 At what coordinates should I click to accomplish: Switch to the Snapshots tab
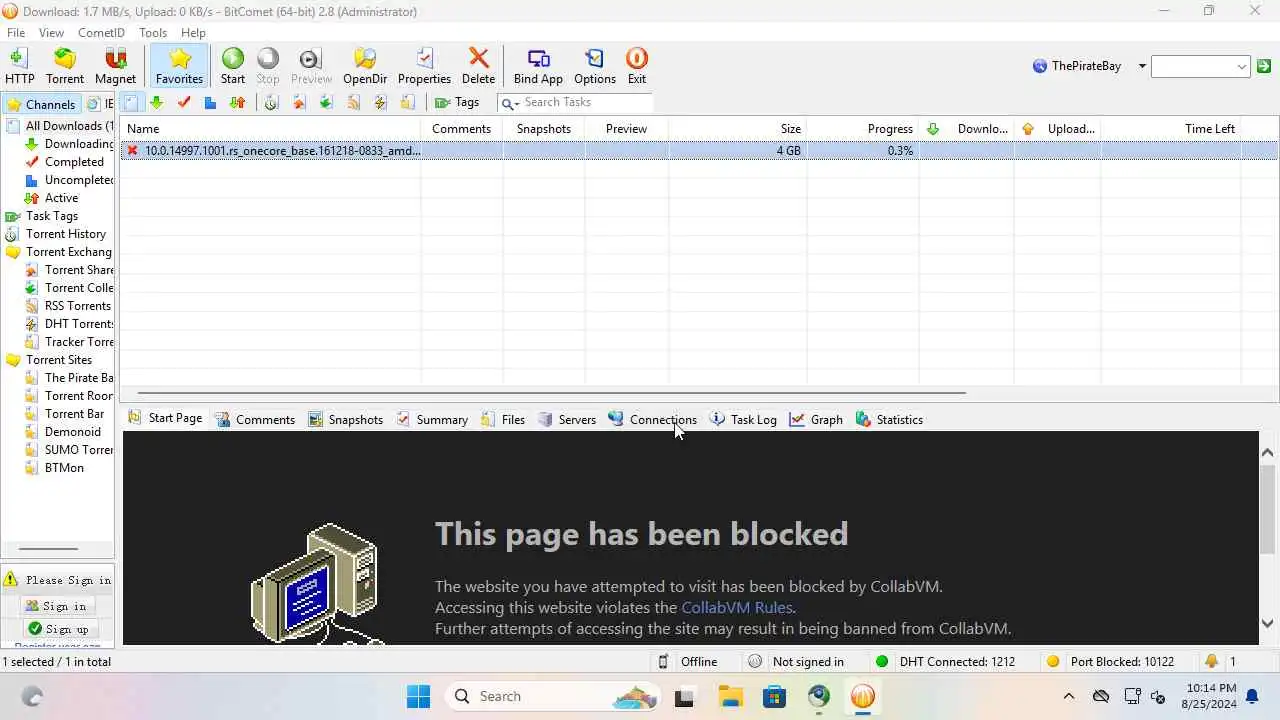(346, 419)
